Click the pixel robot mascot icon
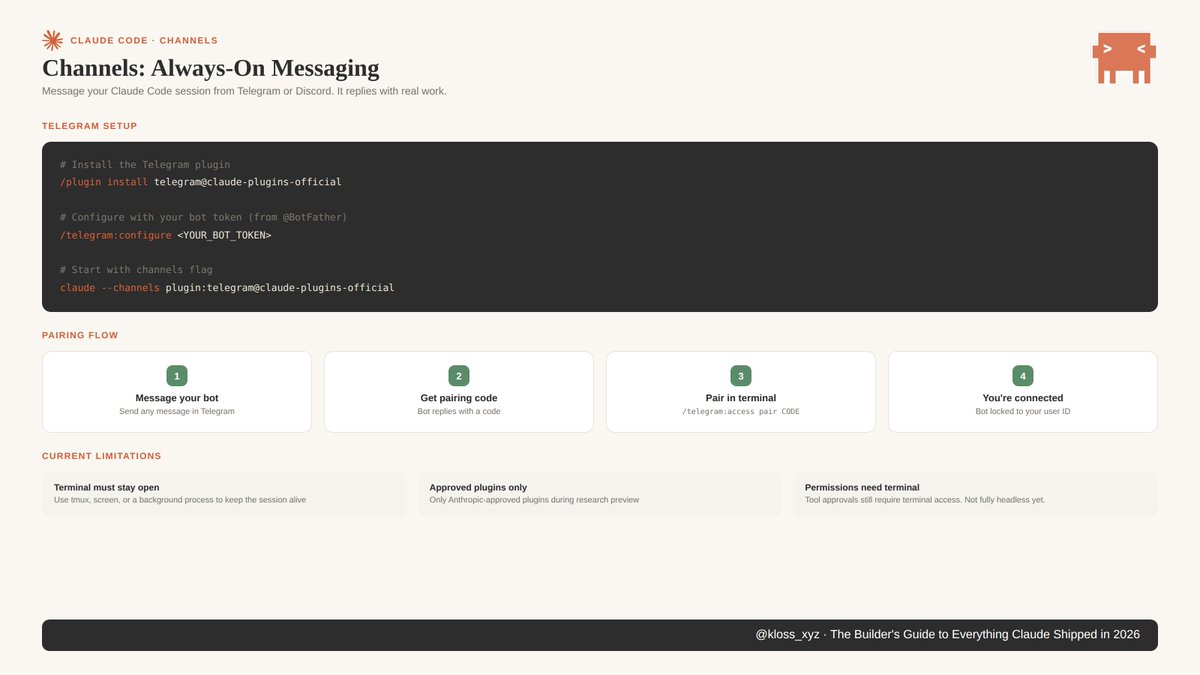Screen dimensions: 1200x675 [1125, 58]
